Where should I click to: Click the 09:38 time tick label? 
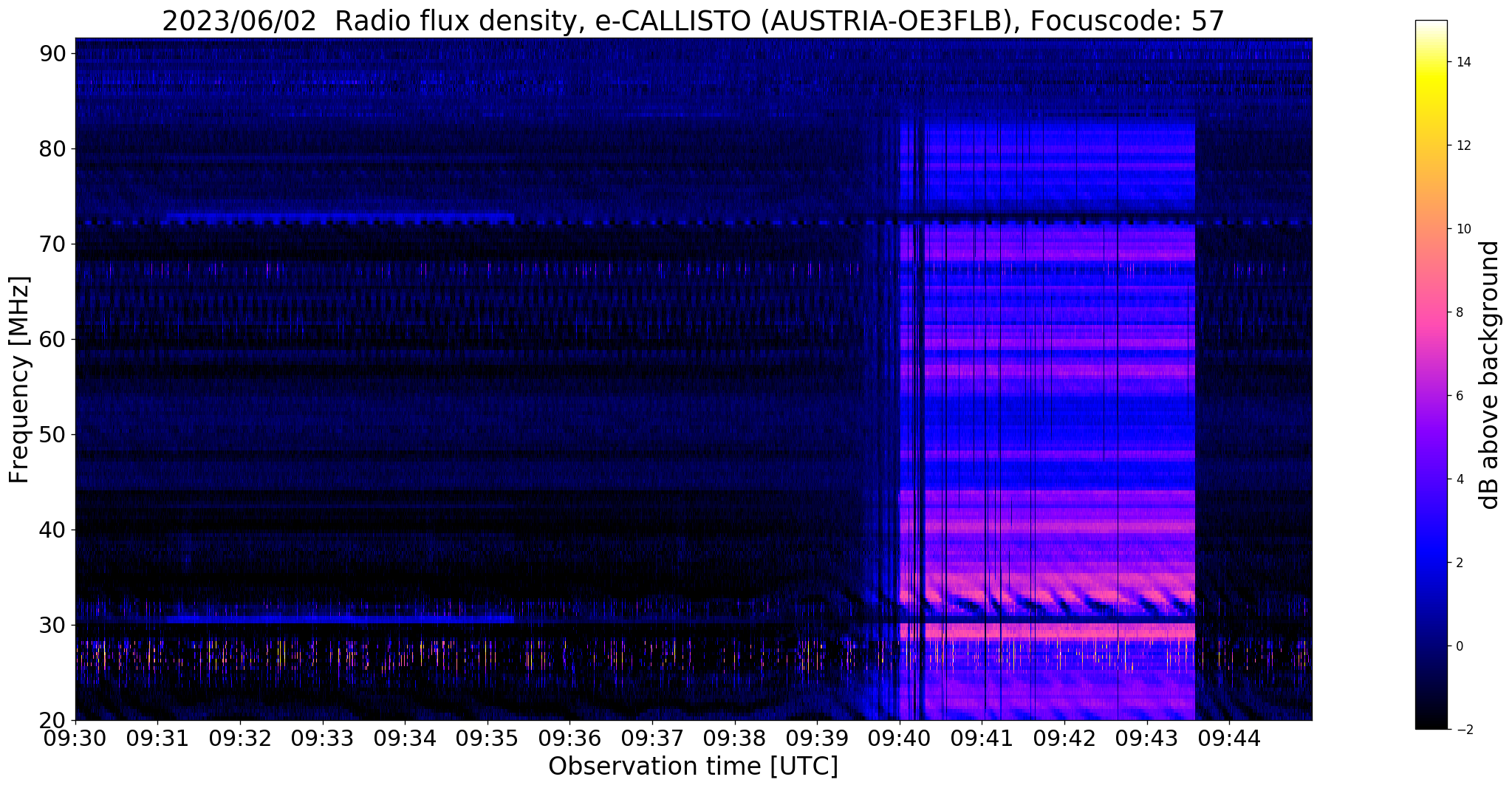pyautogui.click(x=735, y=737)
